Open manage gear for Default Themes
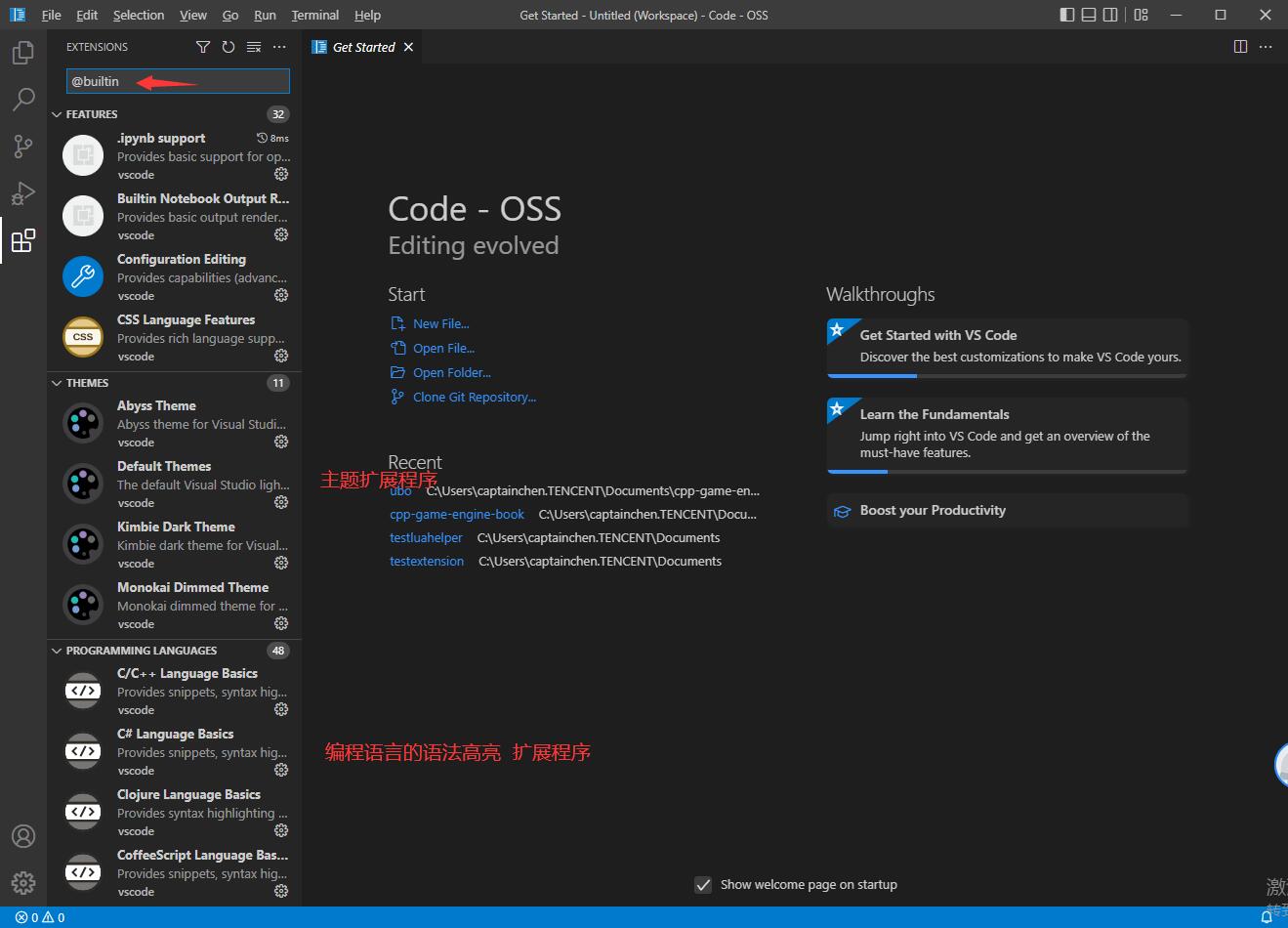 pos(281,502)
